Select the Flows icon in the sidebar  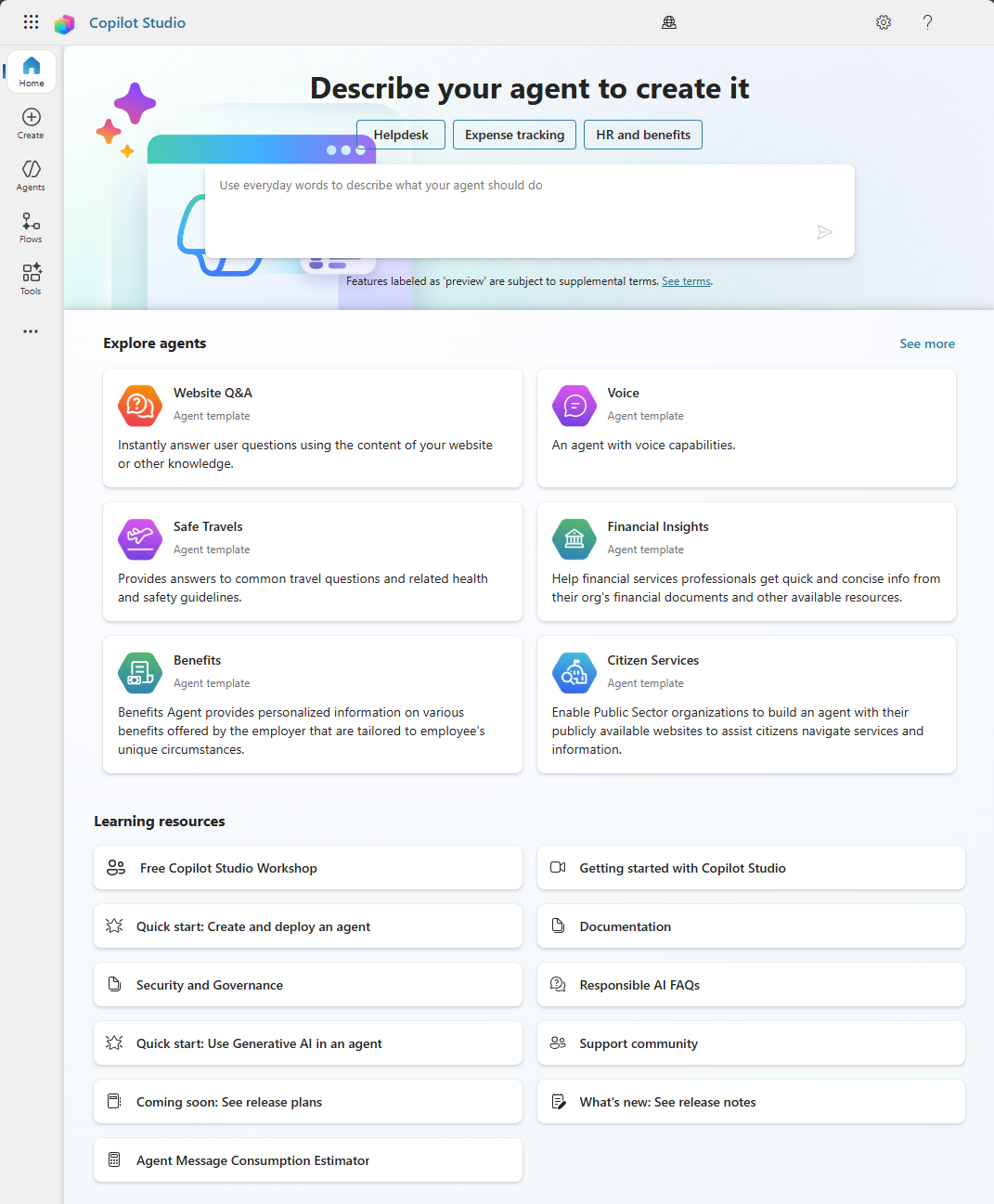tap(31, 227)
